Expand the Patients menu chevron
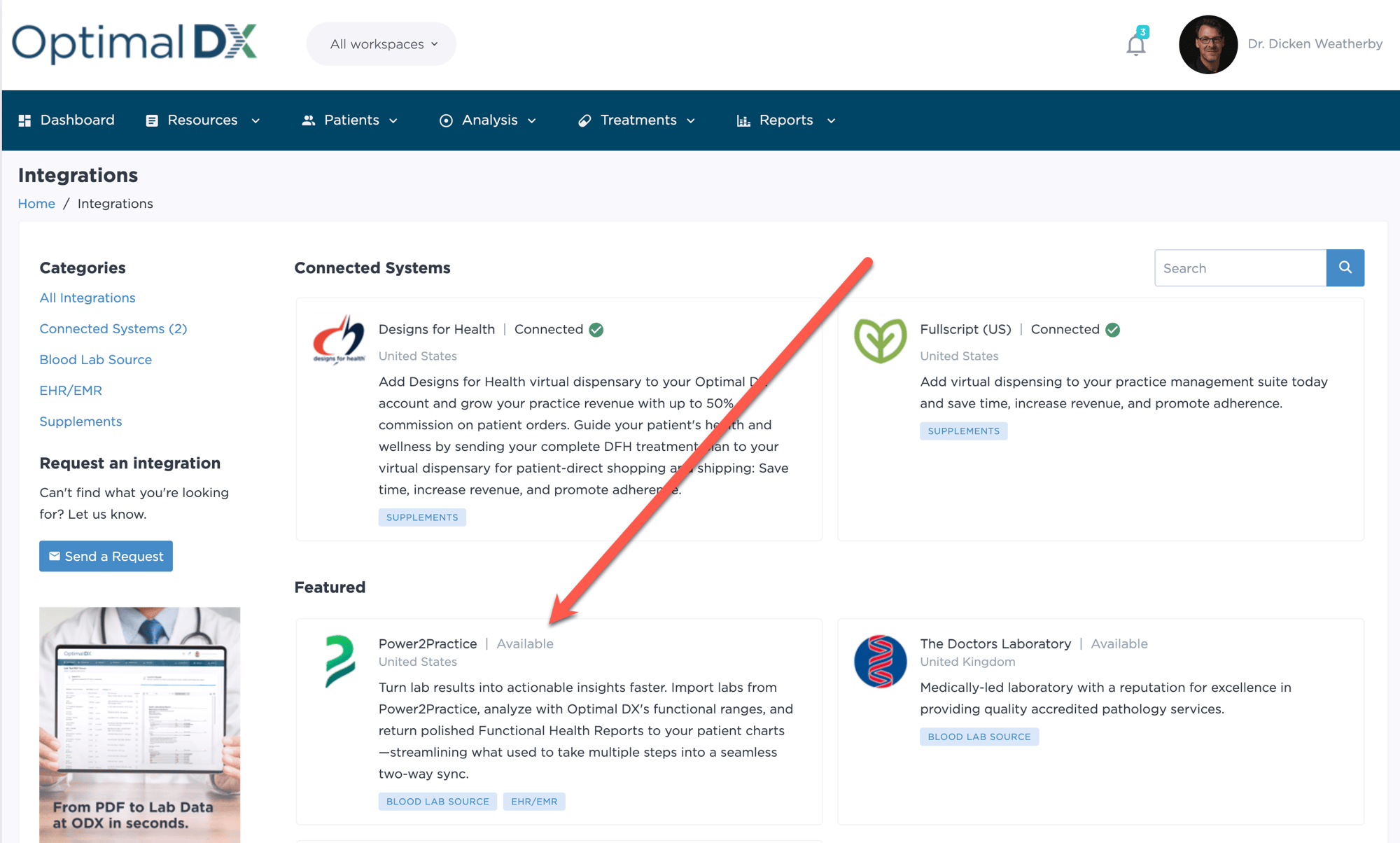This screenshot has height=843, width=1400. 393,121
